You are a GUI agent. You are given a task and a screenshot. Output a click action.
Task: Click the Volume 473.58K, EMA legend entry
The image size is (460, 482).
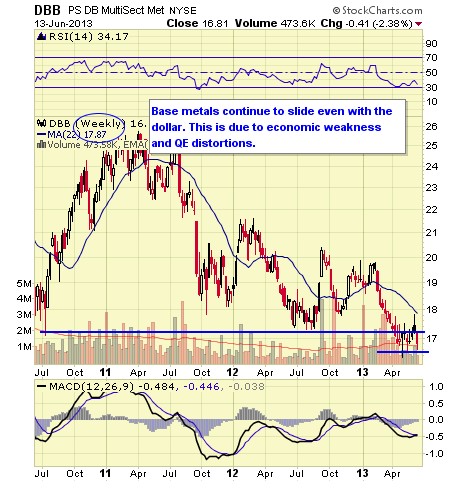[97, 144]
